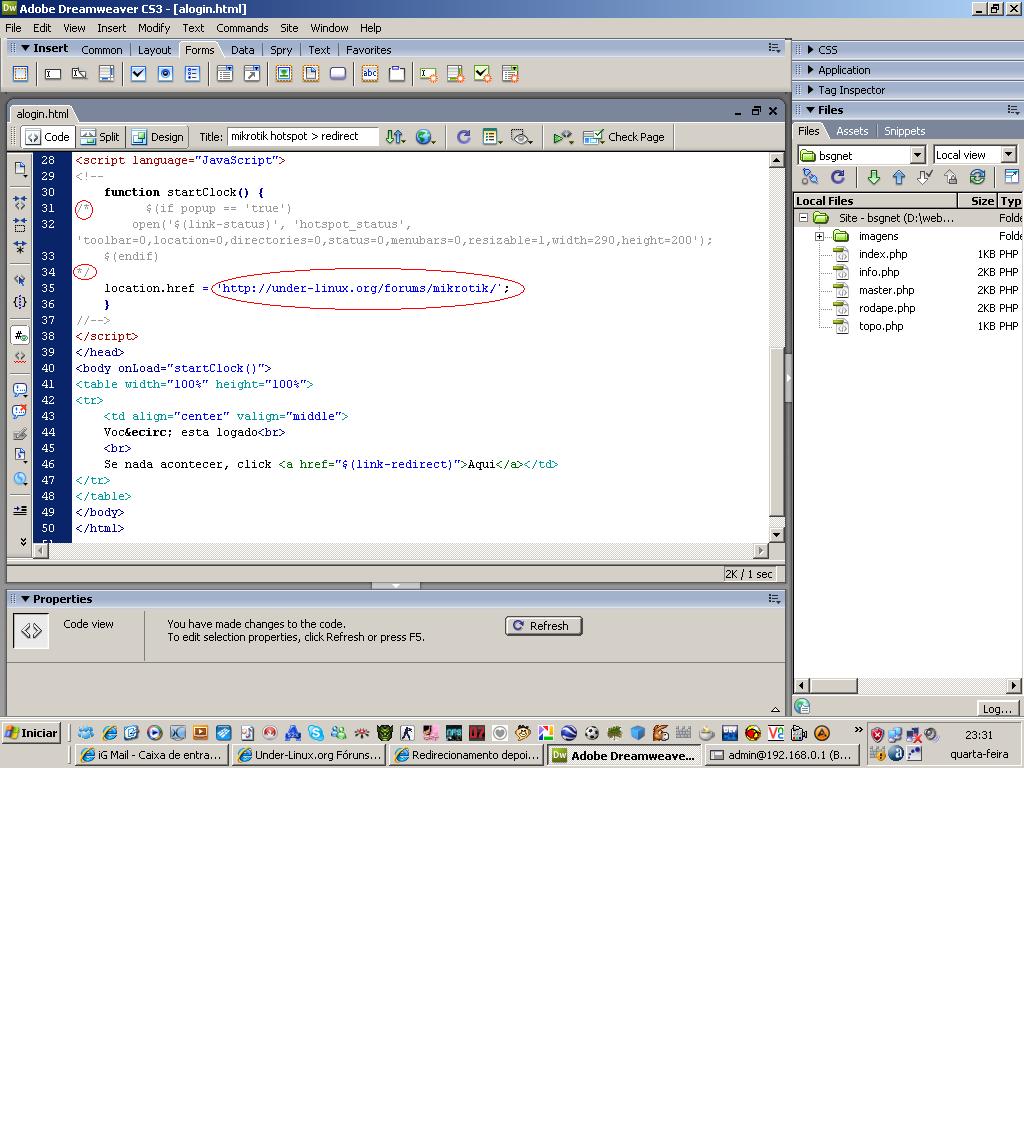Screen dimensions: 1024x1142
Task: Insert a Form element from Forms toolbar
Action: (x=20, y=74)
